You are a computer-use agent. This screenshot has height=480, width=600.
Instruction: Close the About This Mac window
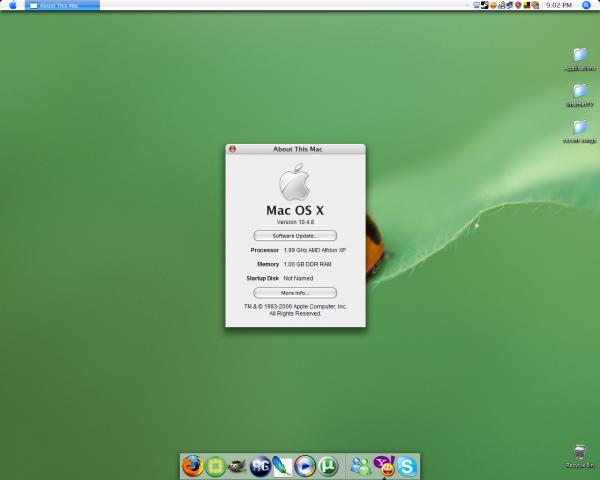click(x=232, y=149)
